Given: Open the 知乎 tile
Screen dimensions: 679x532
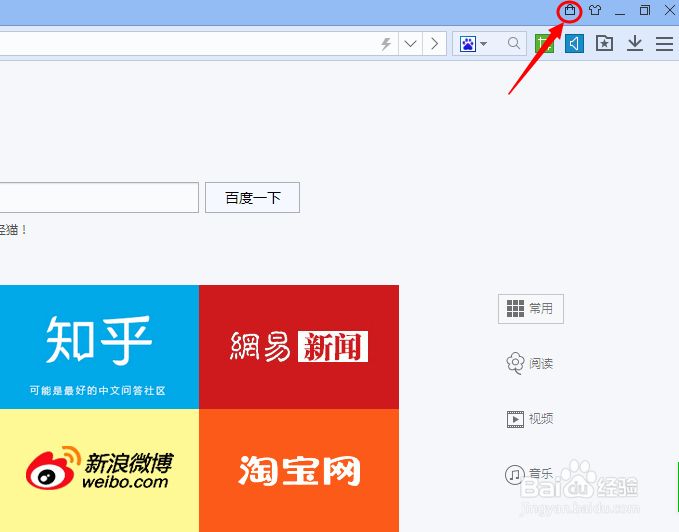Looking at the screenshot, I should (x=99, y=347).
